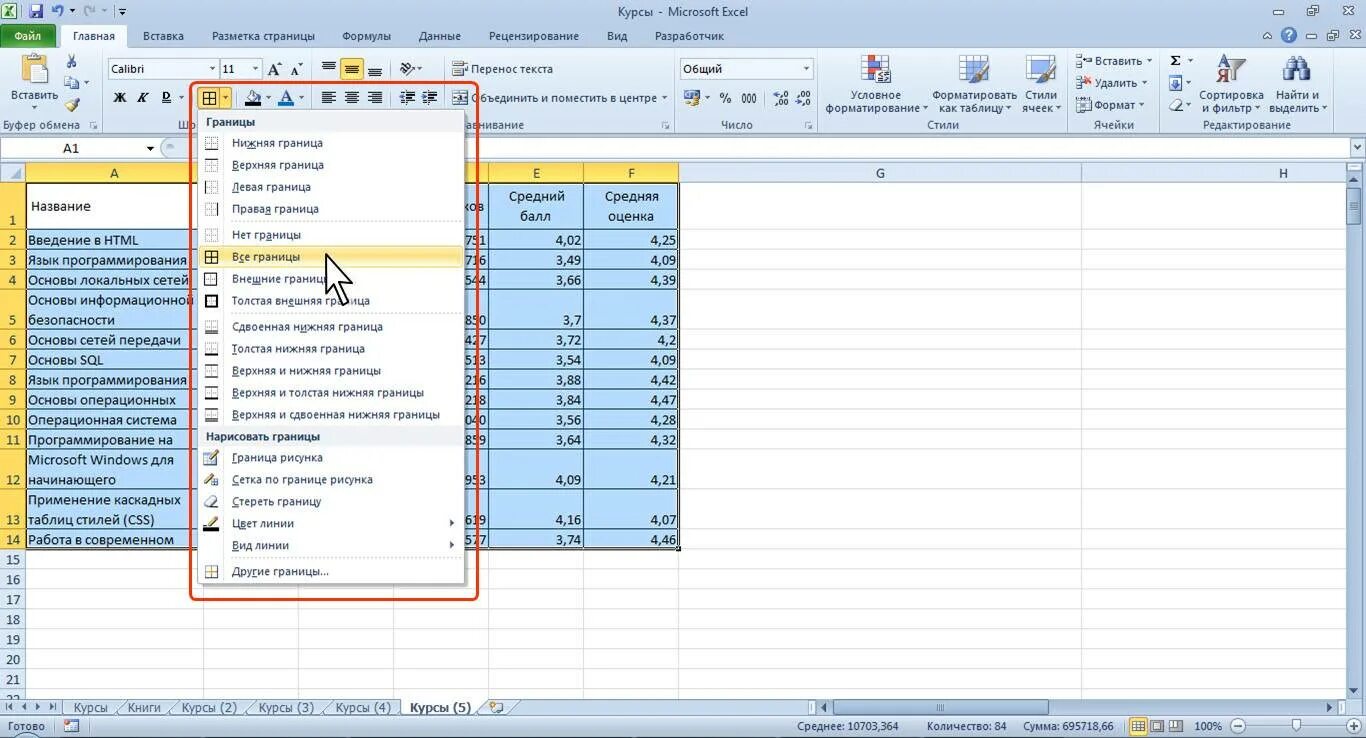The width and height of the screenshot is (1366, 738).
Task: Align text right
Action: tap(375, 98)
